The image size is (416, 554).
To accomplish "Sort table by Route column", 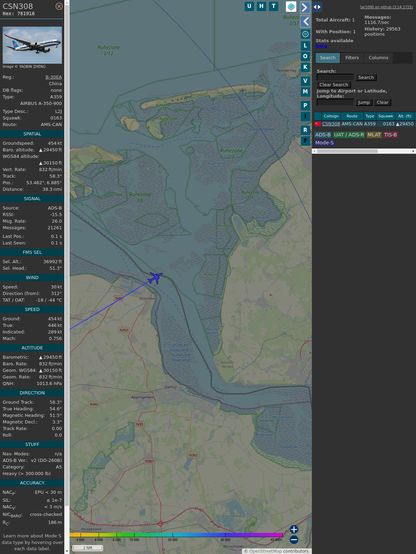I will 352,116.
